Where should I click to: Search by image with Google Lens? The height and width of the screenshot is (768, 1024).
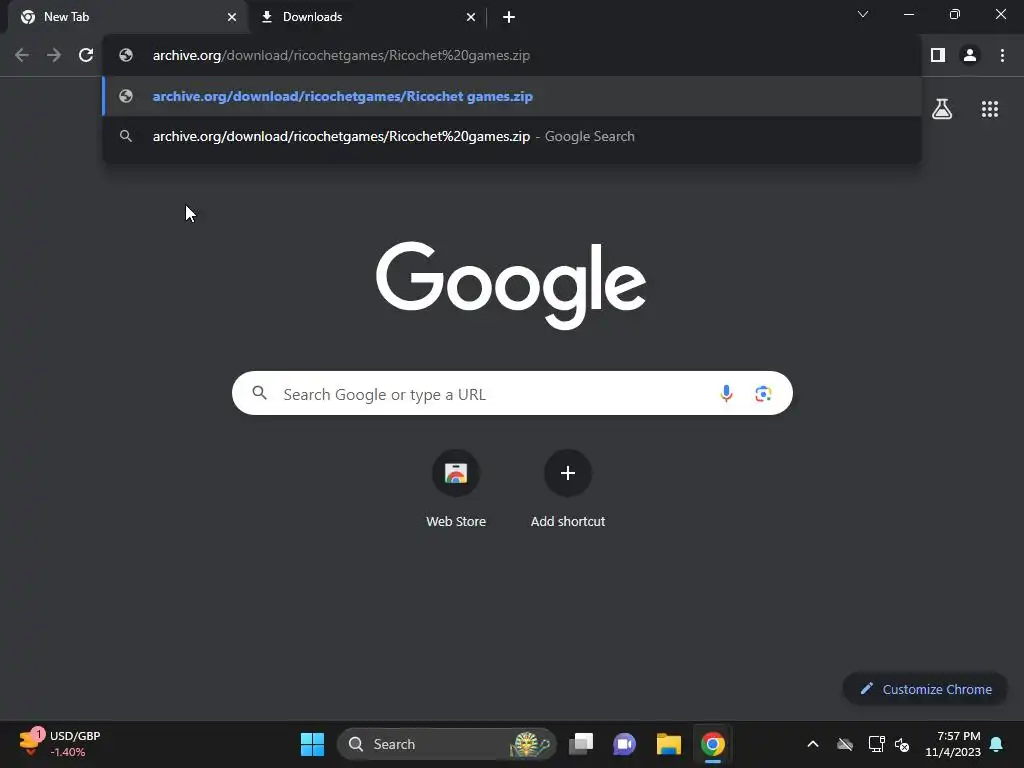[763, 393]
